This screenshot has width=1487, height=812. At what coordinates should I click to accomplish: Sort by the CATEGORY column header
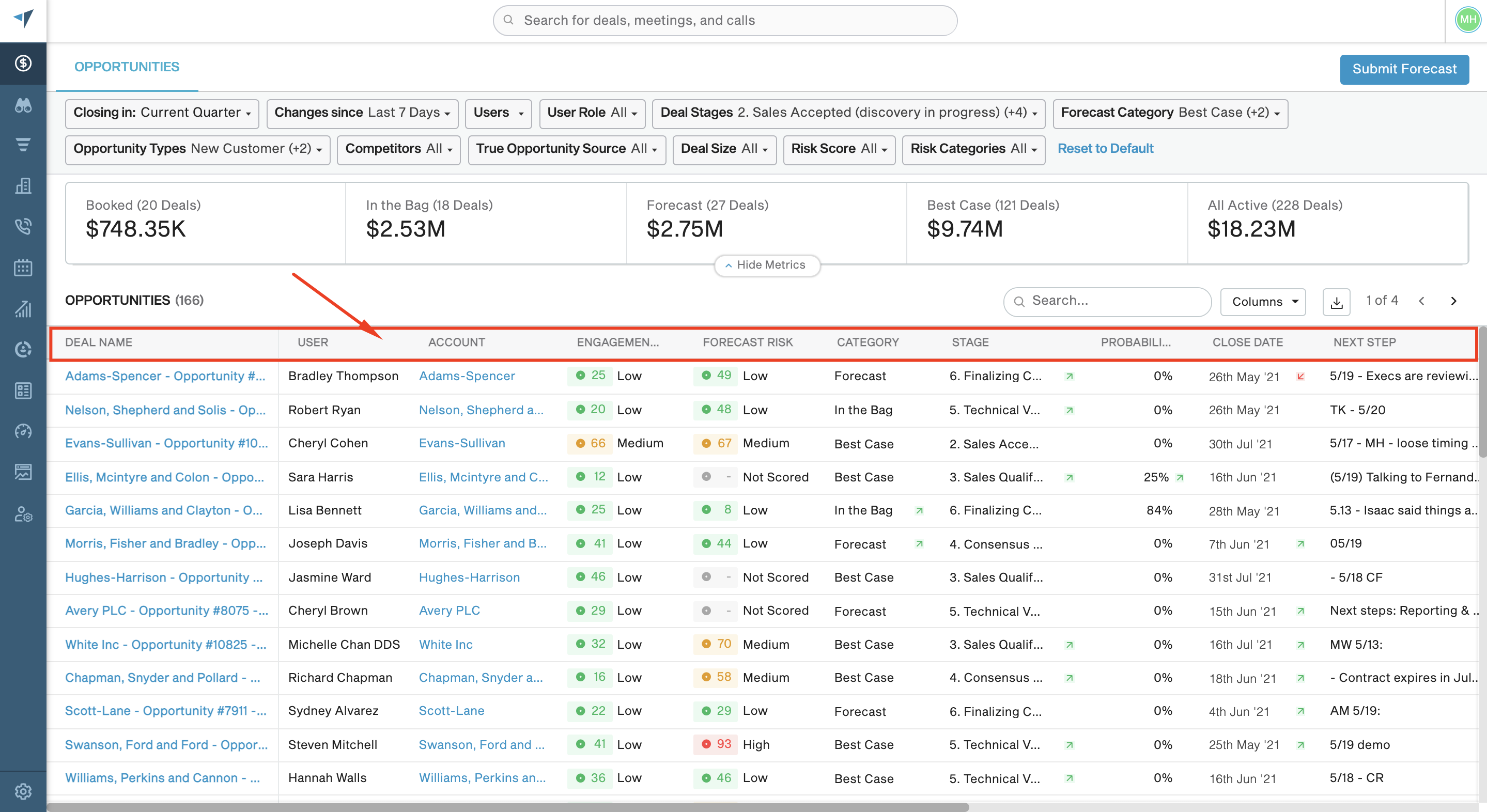coord(868,342)
